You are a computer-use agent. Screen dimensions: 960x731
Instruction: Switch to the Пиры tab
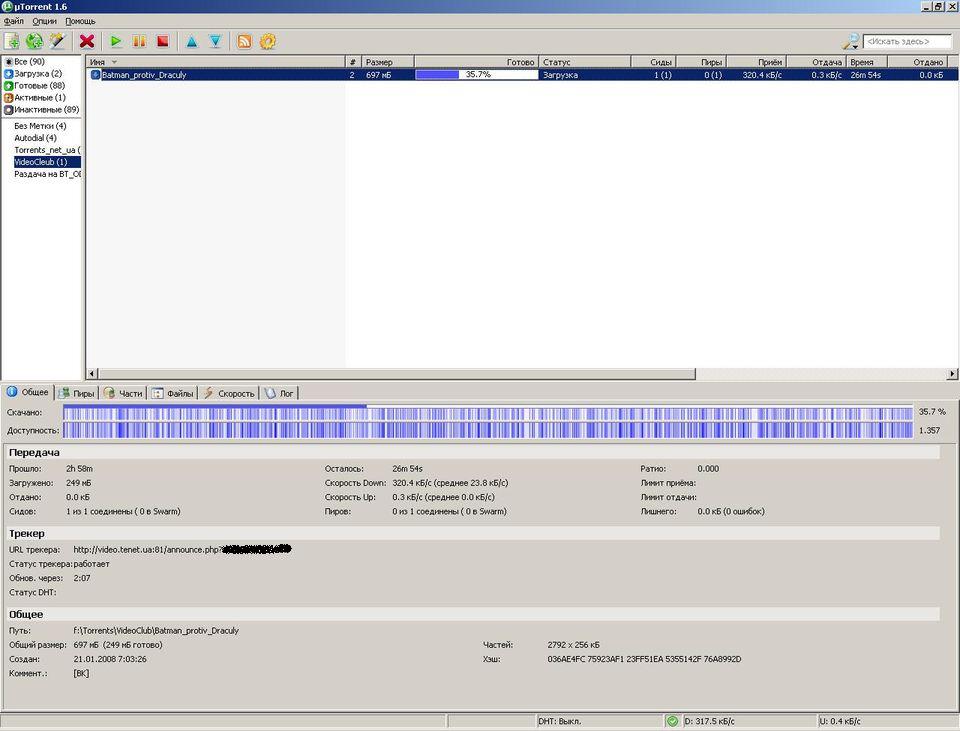click(76, 393)
